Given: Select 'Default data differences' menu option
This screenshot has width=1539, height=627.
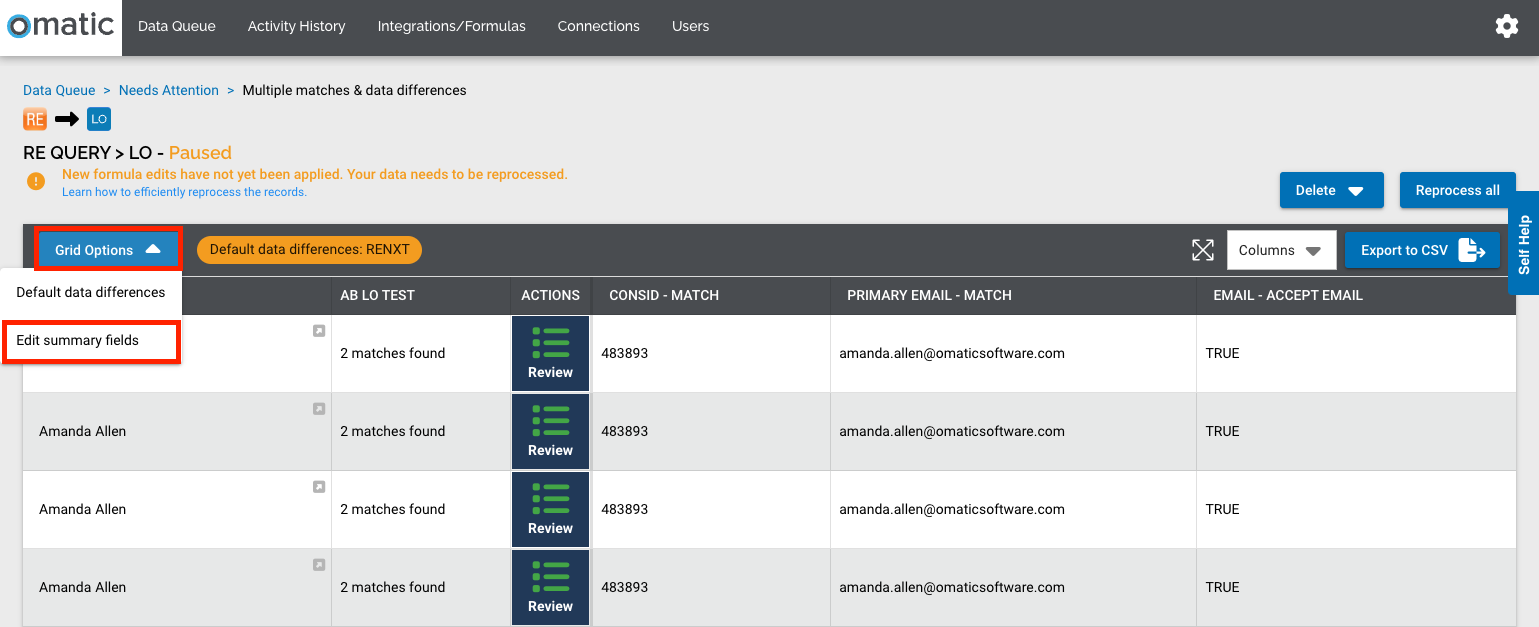Looking at the screenshot, I should [x=90, y=292].
